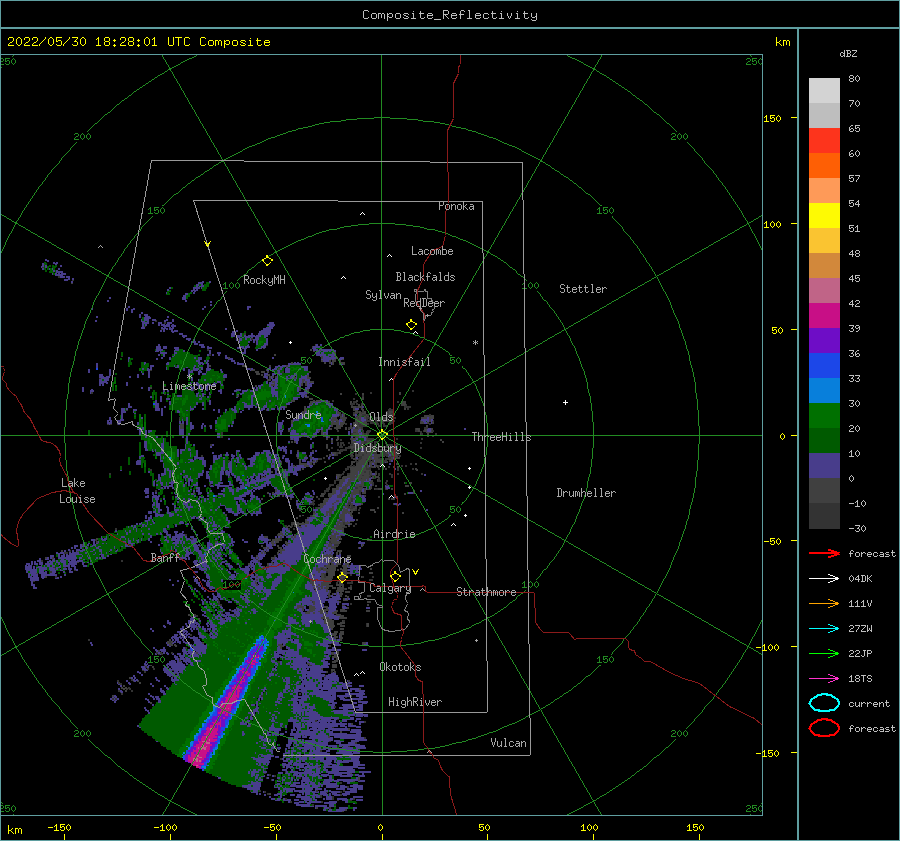Click the km unit label at top right
The height and width of the screenshot is (841, 900).
783,42
